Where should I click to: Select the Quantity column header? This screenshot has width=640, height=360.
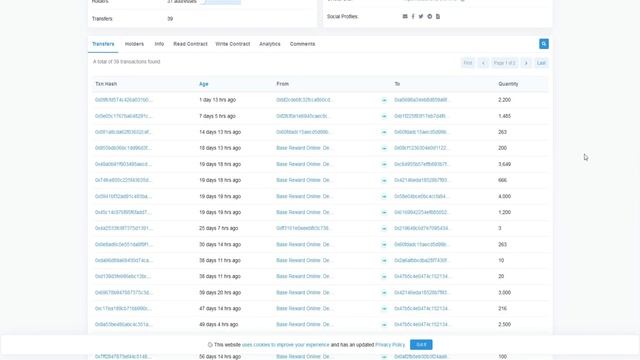tap(508, 84)
